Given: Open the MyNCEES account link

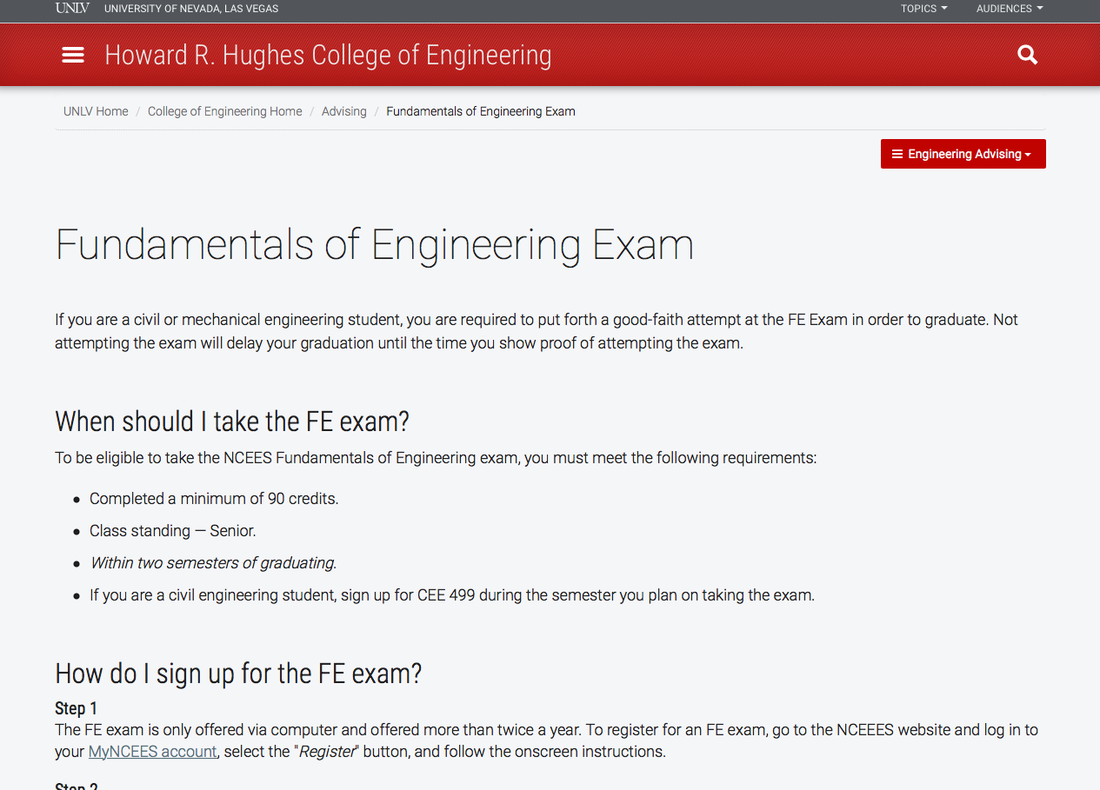Looking at the screenshot, I should pos(152,751).
